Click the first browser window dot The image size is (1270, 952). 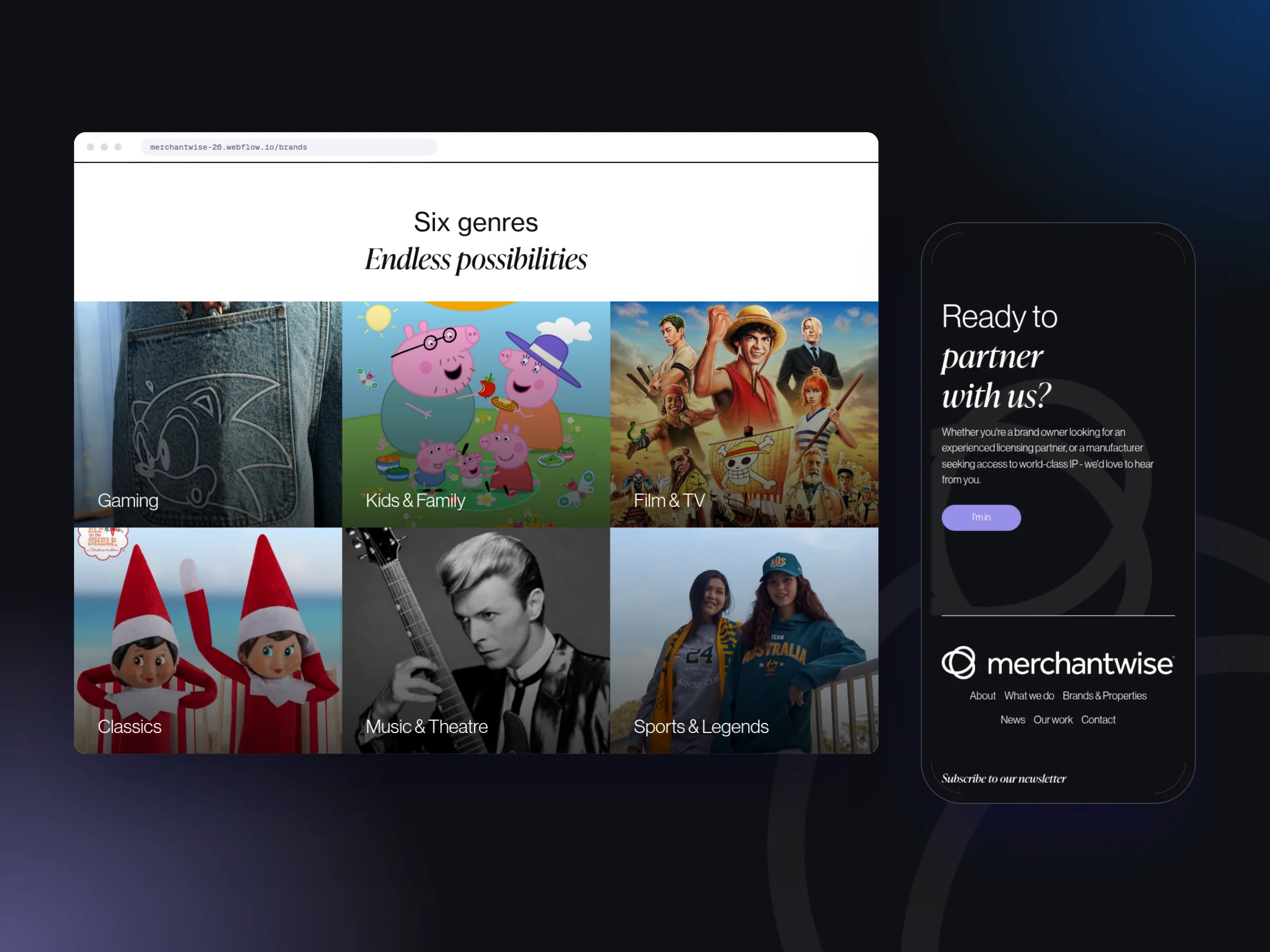pyautogui.click(x=90, y=147)
